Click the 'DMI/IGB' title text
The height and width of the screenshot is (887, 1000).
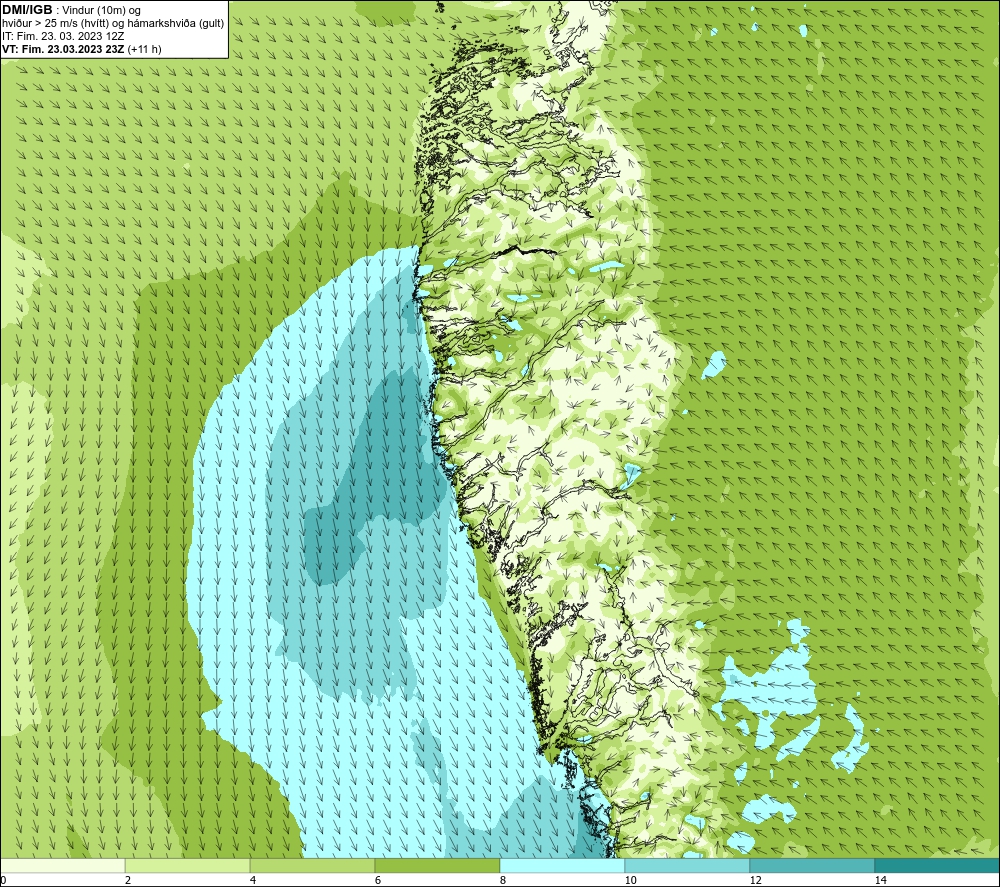pyautogui.click(x=27, y=10)
